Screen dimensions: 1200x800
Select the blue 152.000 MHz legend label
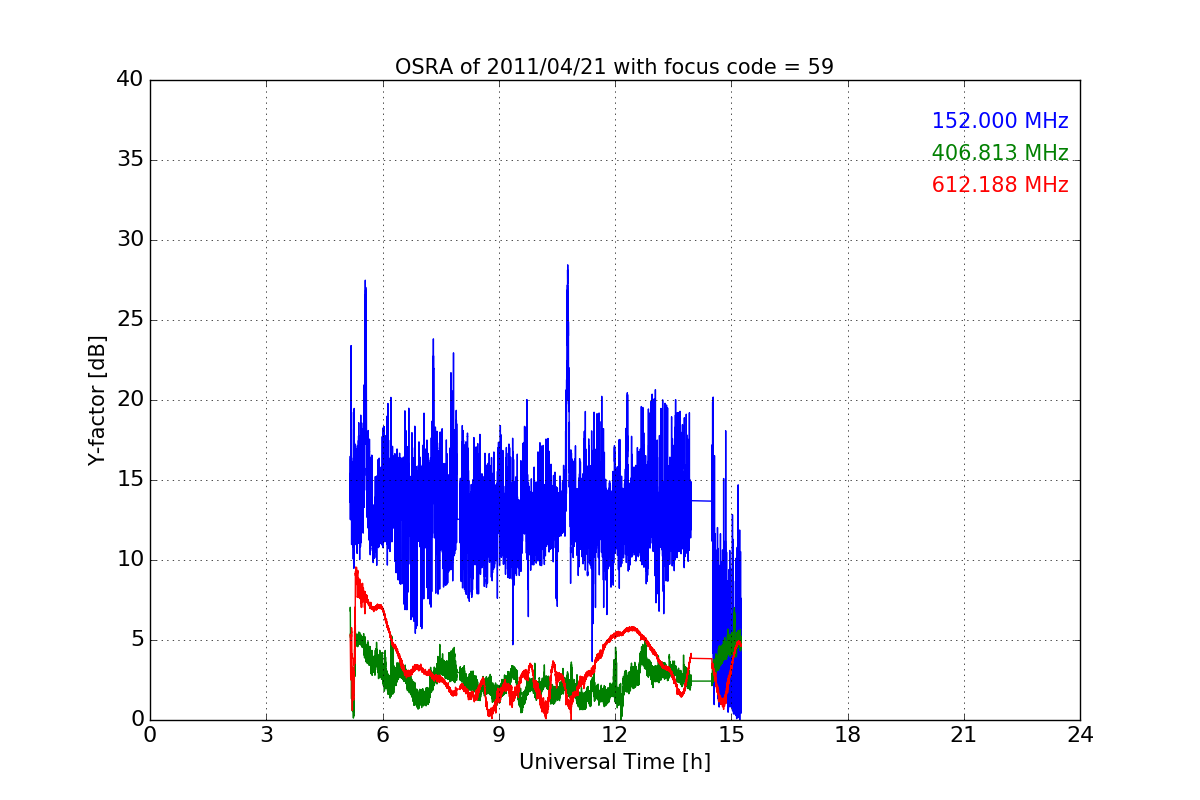[1000, 121]
